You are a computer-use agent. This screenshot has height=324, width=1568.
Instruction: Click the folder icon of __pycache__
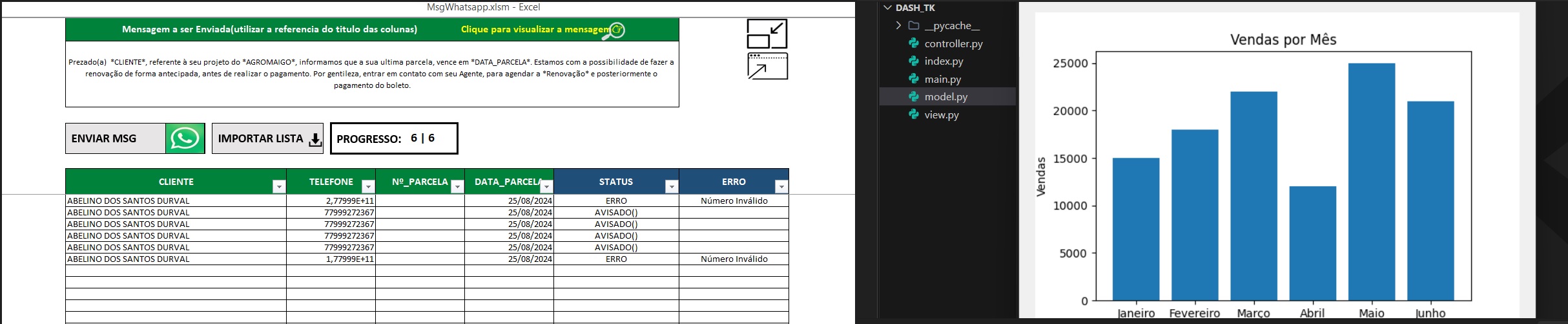(x=914, y=26)
